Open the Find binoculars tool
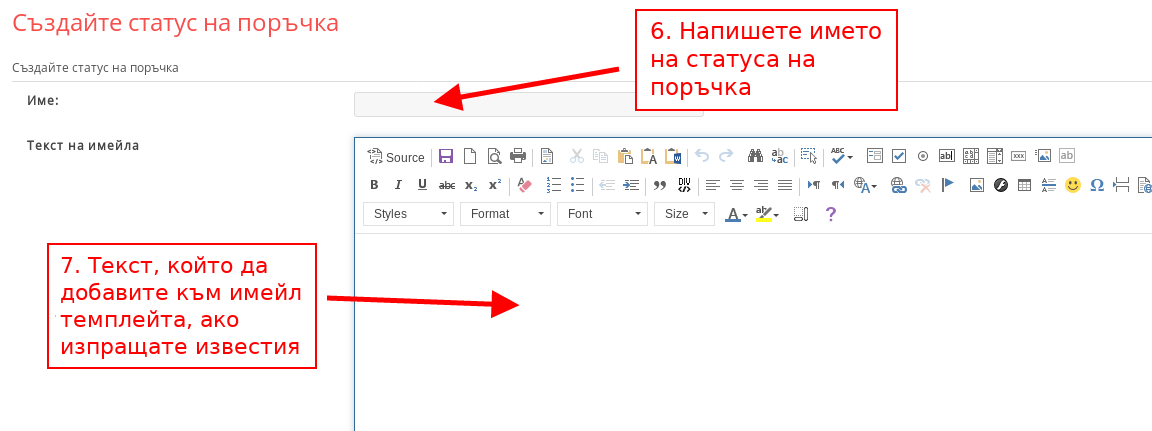The width and height of the screenshot is (1152, 431). pyautogui.click(x=755, y=156)
